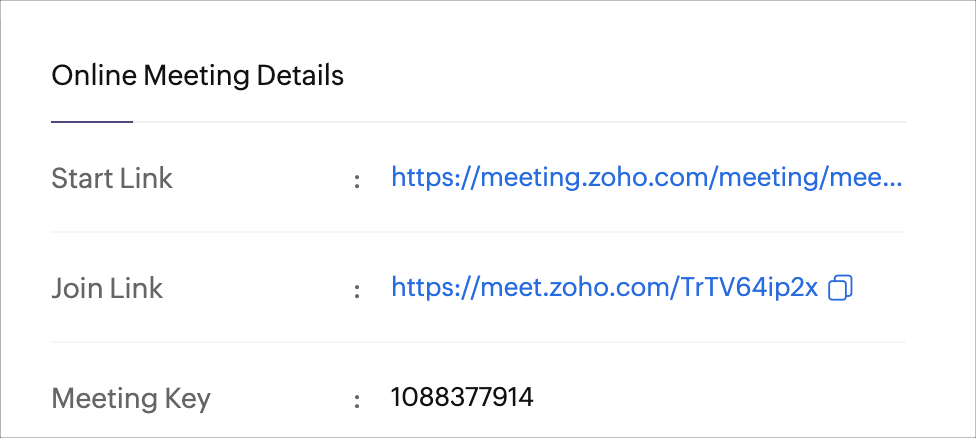The image size is (976, 438).
Task: Click the word Details in the heading
Action: point(301,76)
